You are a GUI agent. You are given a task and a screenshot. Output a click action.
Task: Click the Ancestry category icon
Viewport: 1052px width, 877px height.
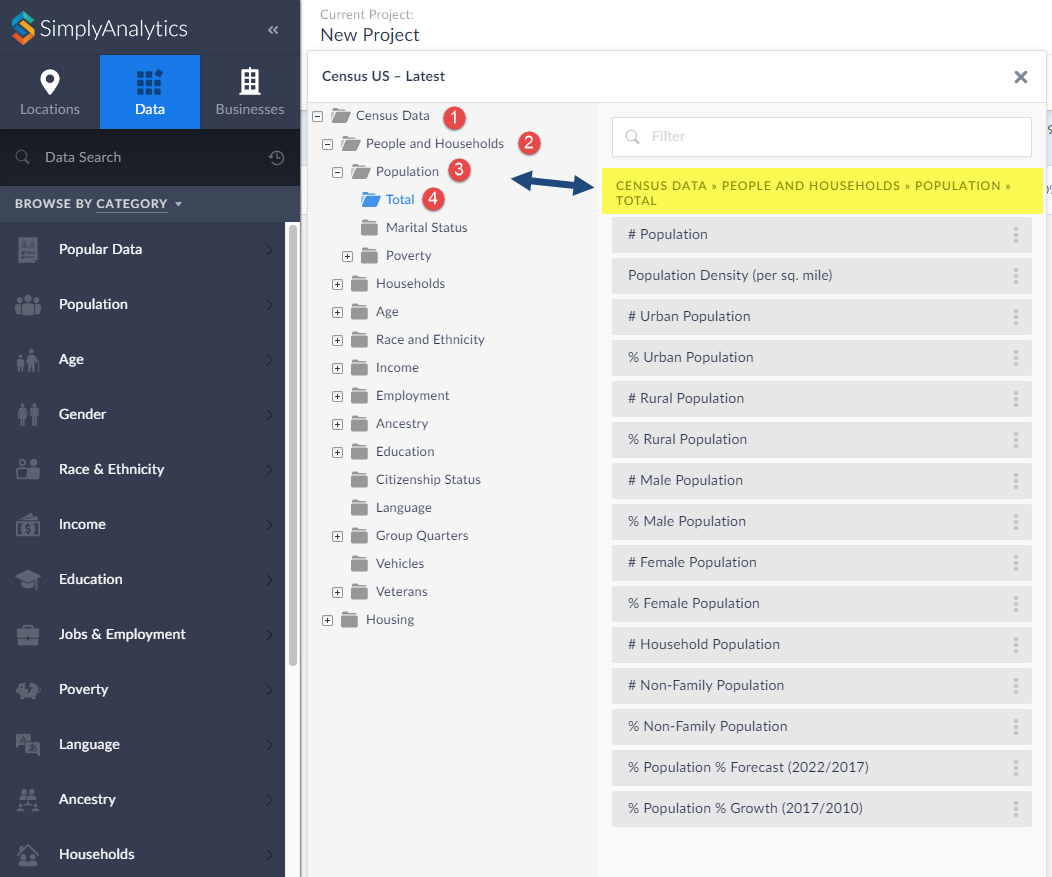[28, 800]
